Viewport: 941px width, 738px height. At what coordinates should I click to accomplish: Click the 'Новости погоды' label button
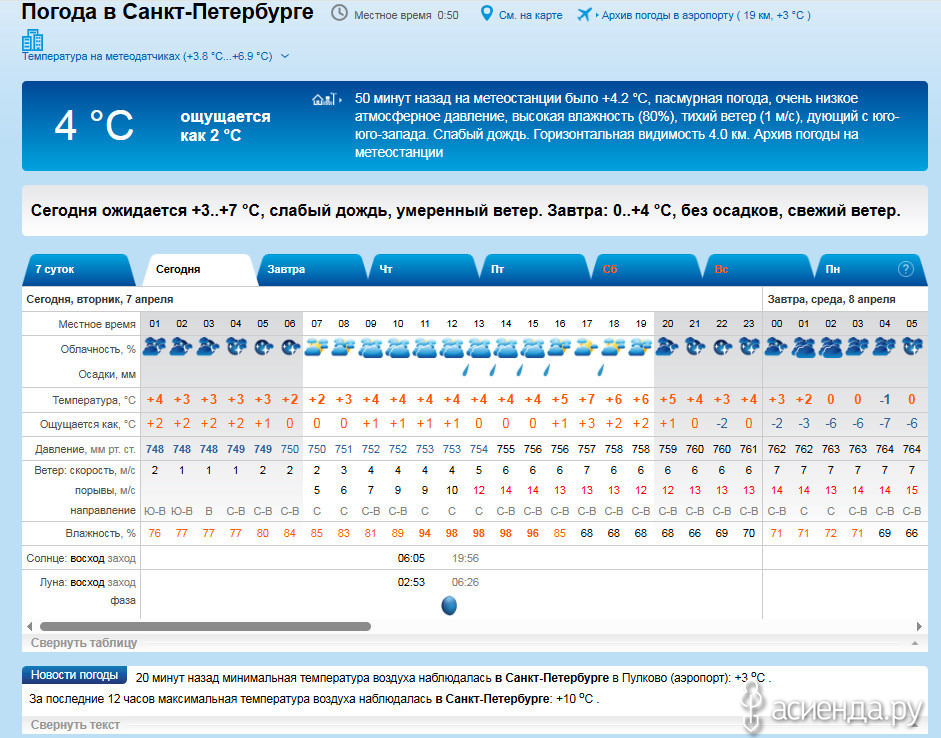click(x=75, y=675)
